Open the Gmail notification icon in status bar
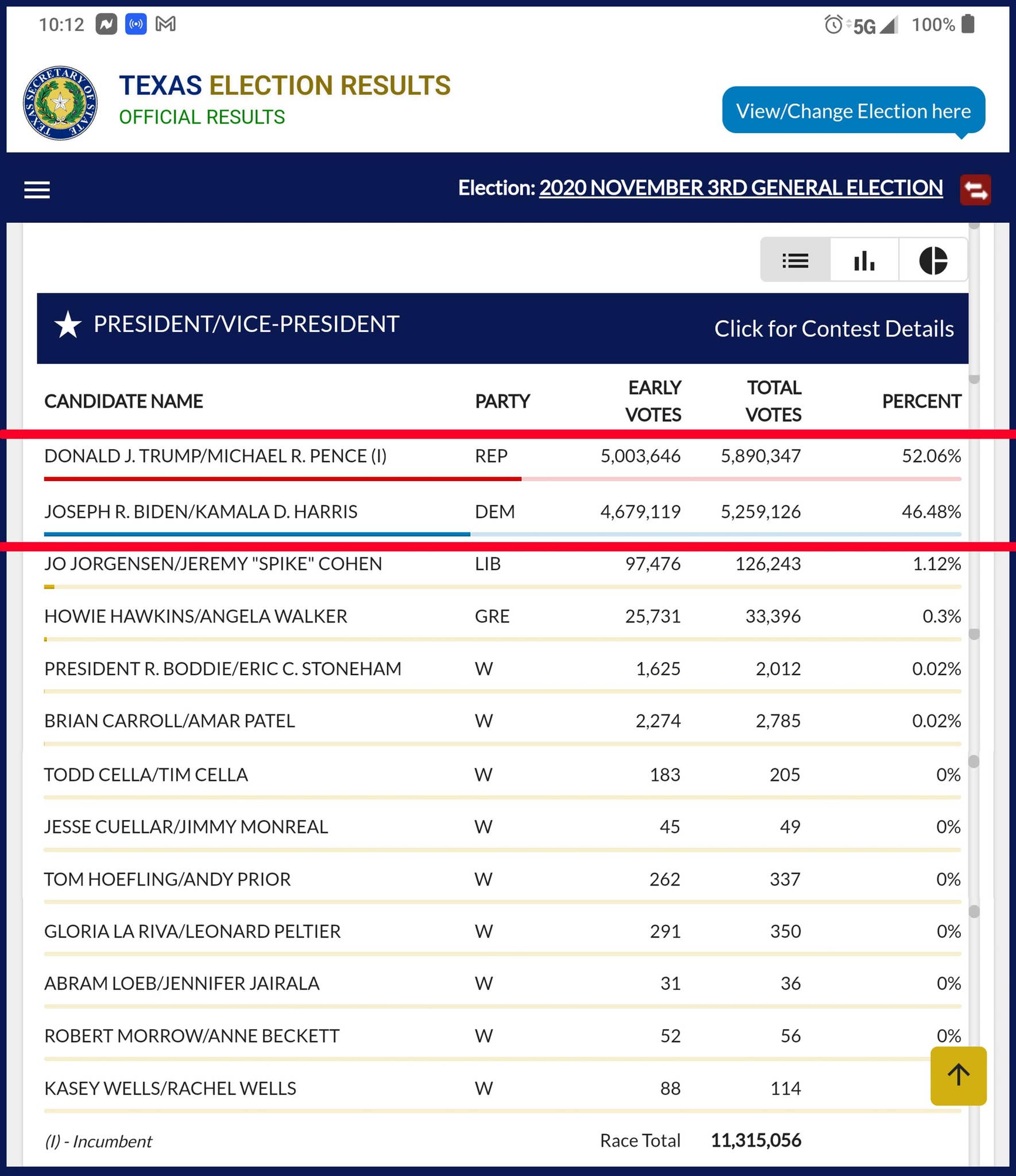Image resolution: width=1016 pixels, height=1176 pixels. [166, 24]
